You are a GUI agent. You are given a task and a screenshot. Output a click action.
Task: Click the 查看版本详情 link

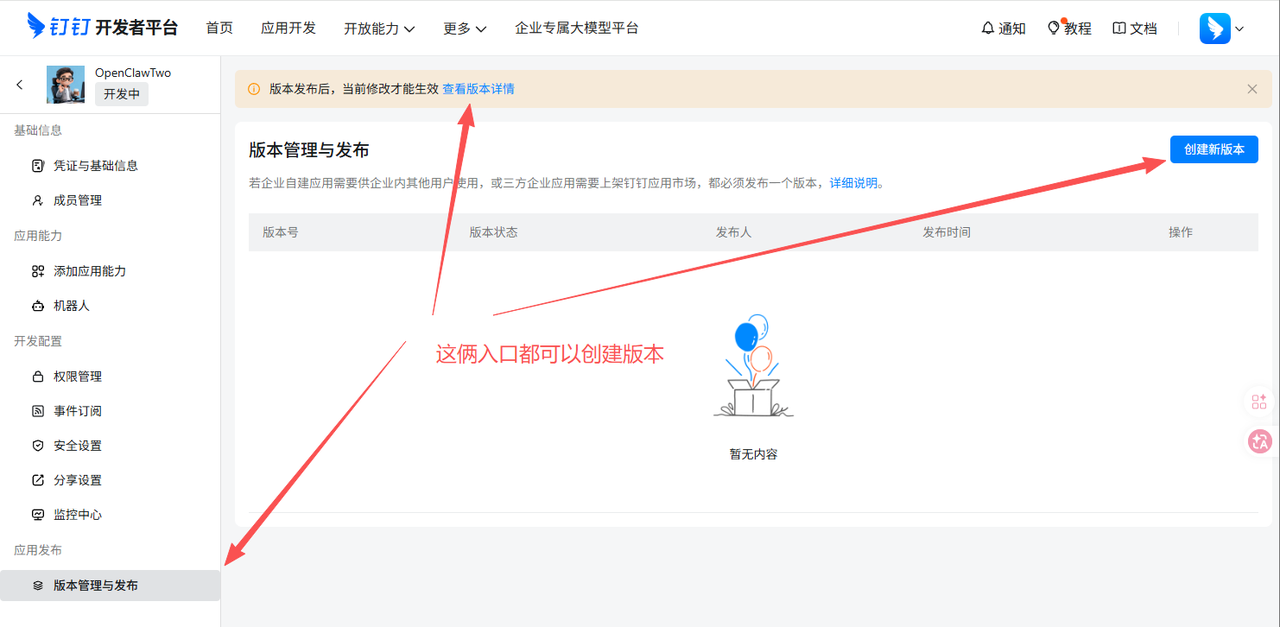[x=478, y=89]
